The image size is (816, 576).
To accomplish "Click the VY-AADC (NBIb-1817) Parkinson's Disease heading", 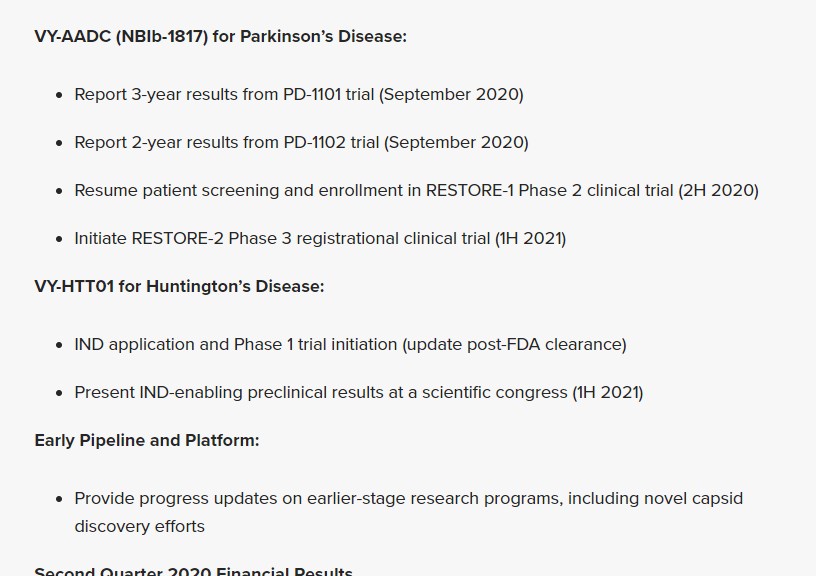I will 220,36.
